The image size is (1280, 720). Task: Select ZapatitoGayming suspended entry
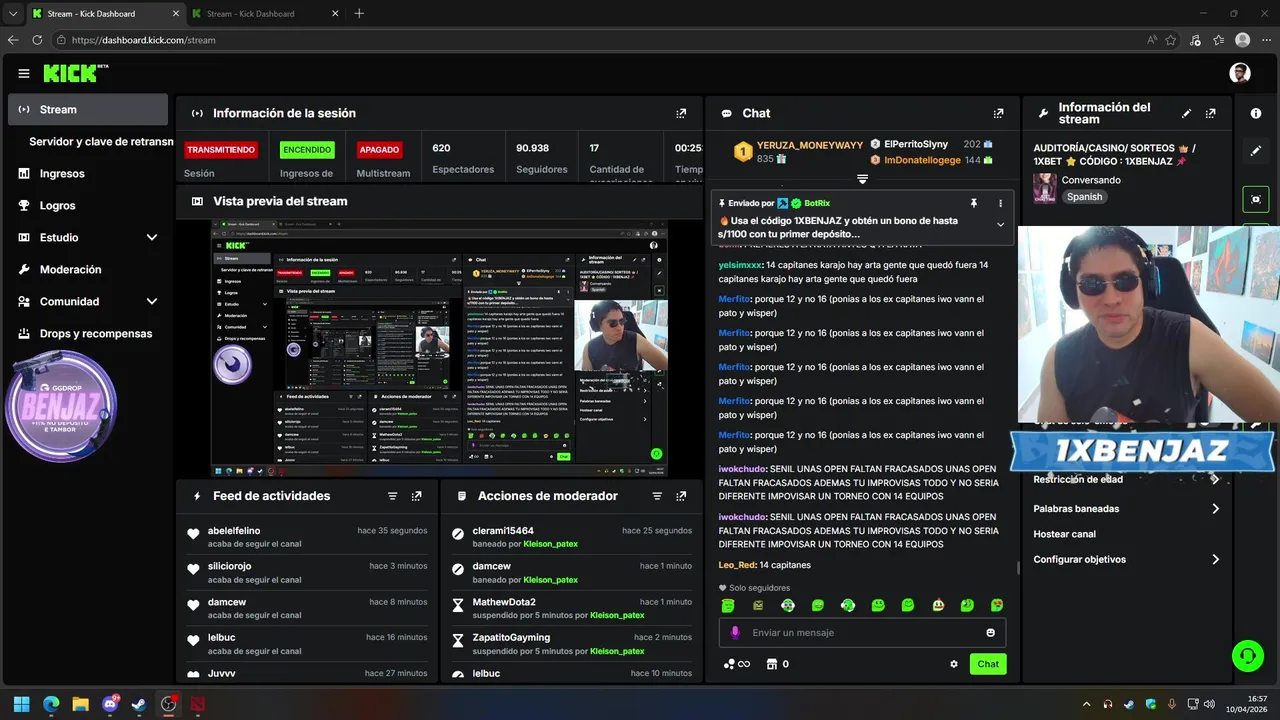click(572, 644)
